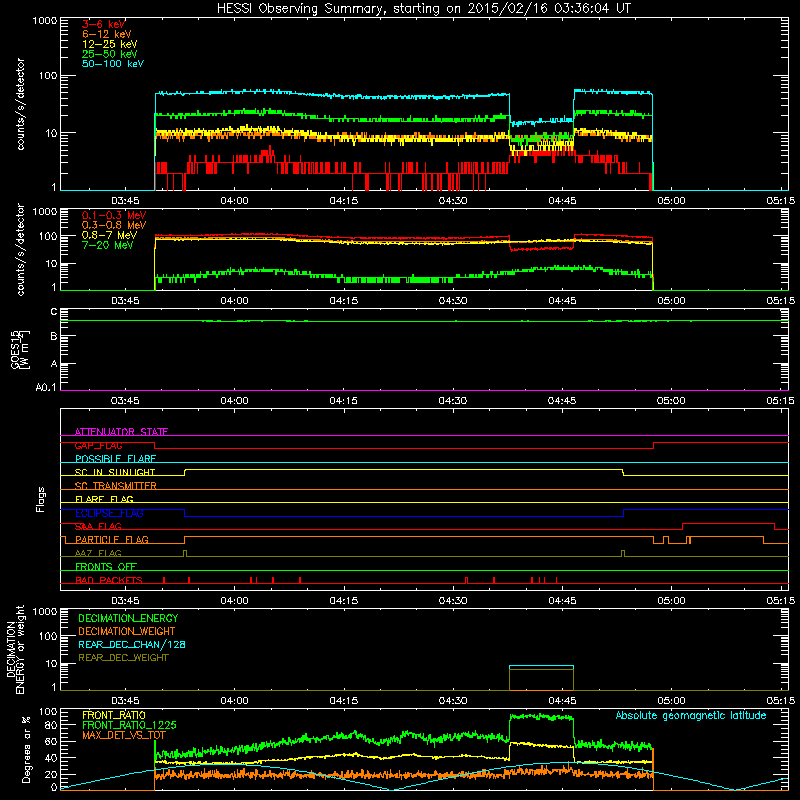This screenshot has height=800, width=800.
Task: Click the vertical Flags axis title
Action: click(x=41, y=499)
